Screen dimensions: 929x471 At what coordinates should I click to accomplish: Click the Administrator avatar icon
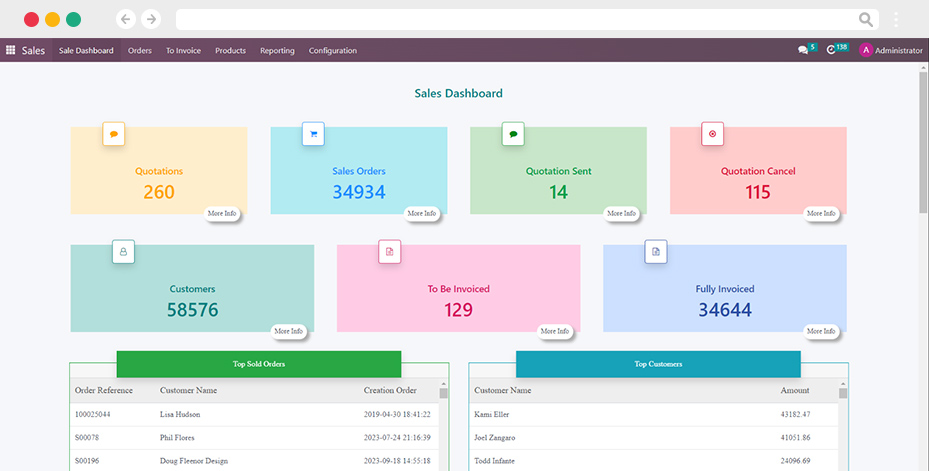point(866,50)
